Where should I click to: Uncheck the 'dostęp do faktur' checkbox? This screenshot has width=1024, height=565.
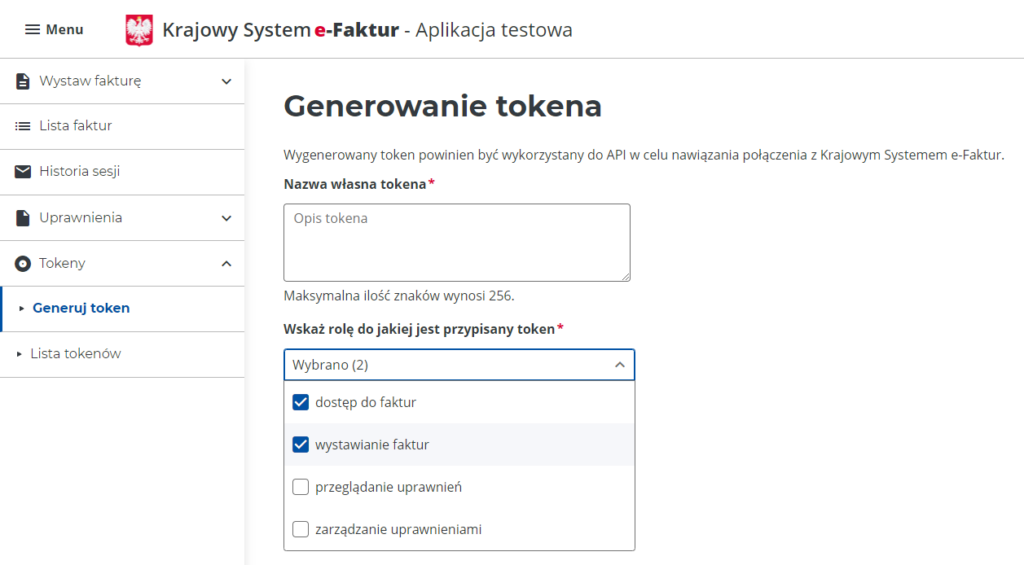pyautogui.click(x=300, y=402)
